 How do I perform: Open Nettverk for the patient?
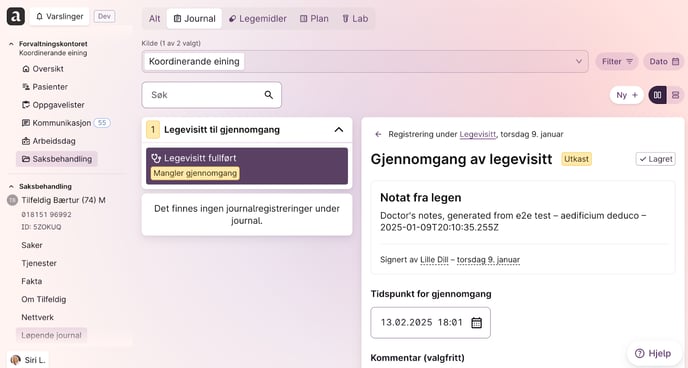pyautogui.click(x=37, y=317)
